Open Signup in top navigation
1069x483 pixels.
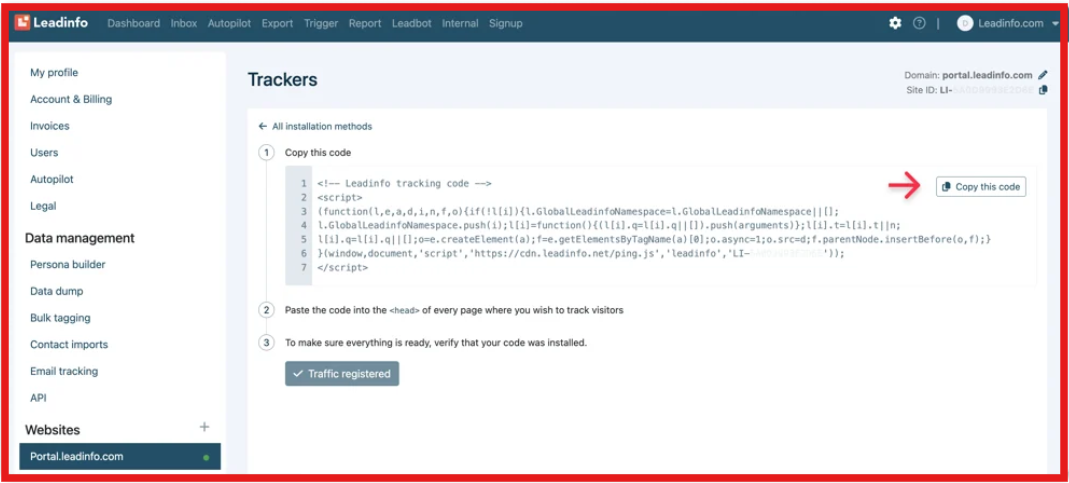[x=505, y=23]
